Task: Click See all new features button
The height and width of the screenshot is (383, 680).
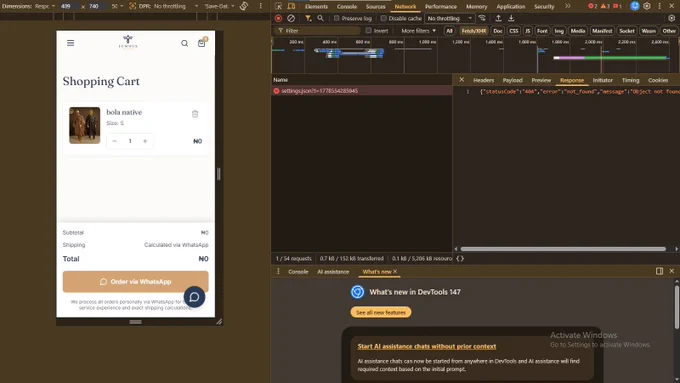Action: [381, 312]
